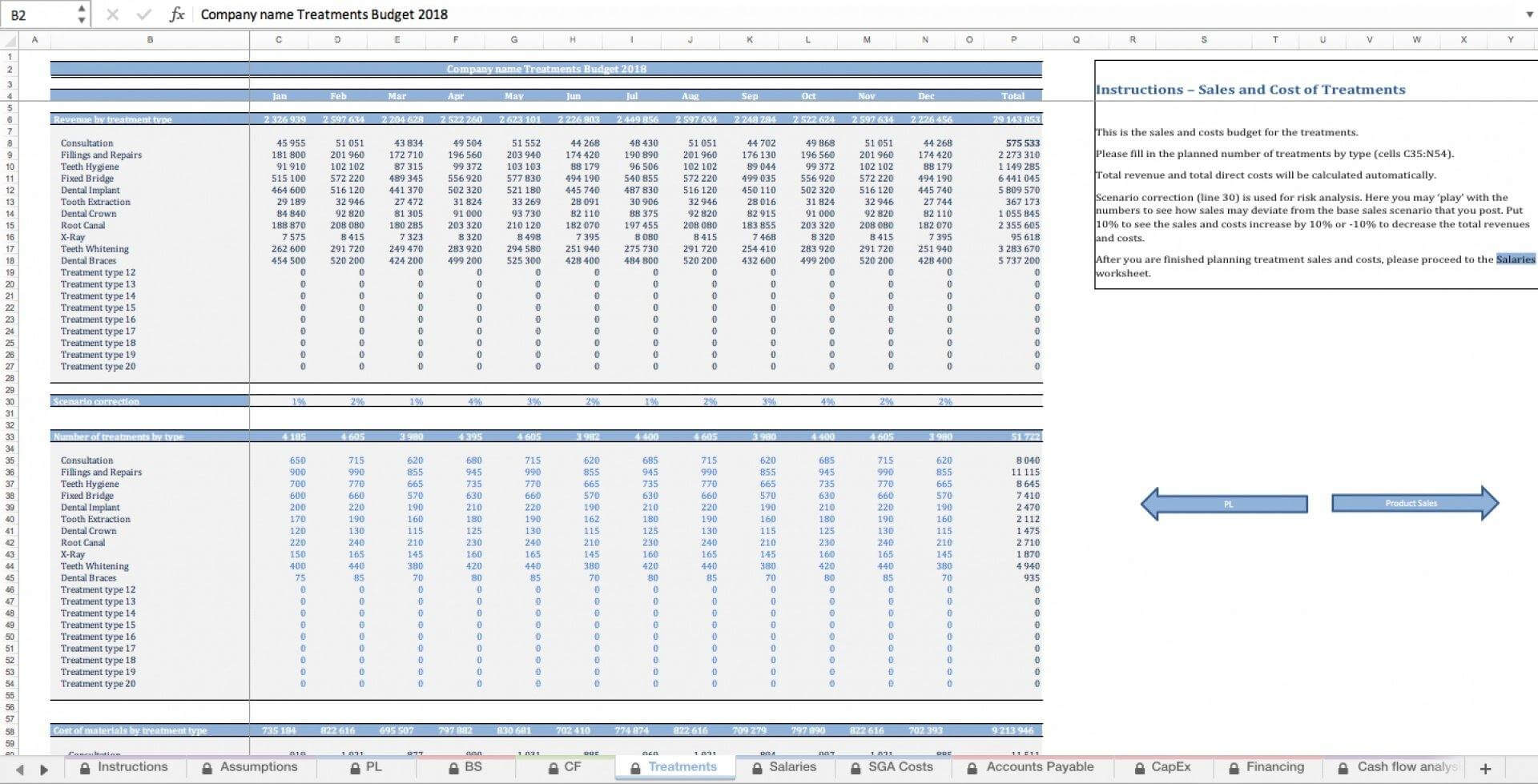
Task: Switch to the CapEx sheet tab
Action: 1162,767
